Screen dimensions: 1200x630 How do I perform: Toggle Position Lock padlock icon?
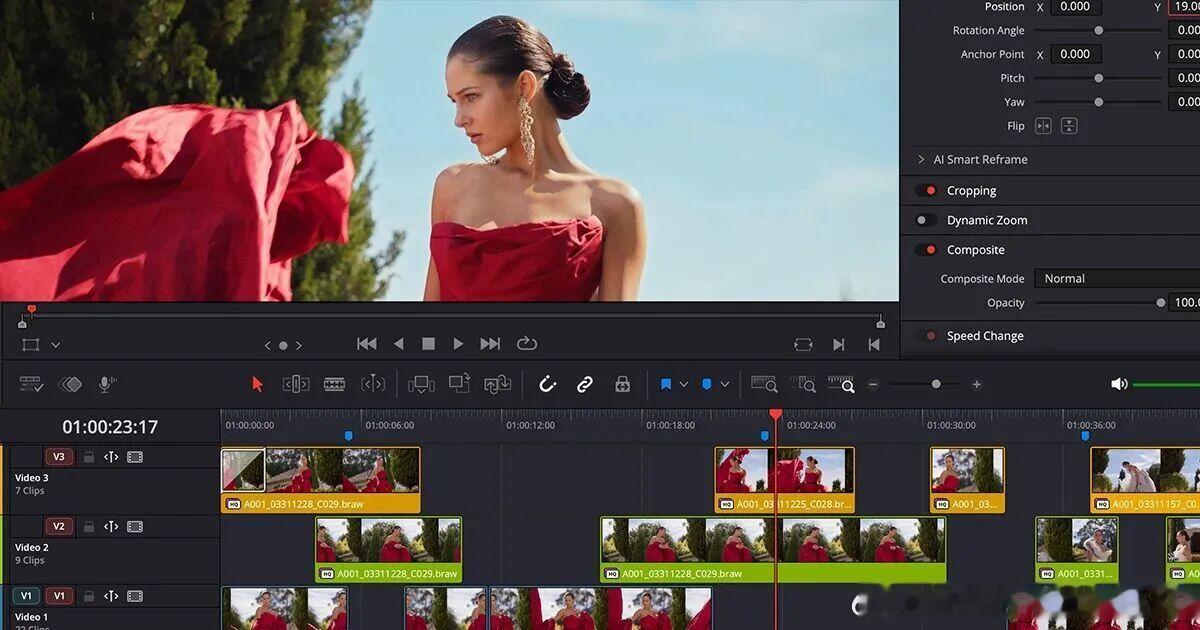[x=622, y=384]
